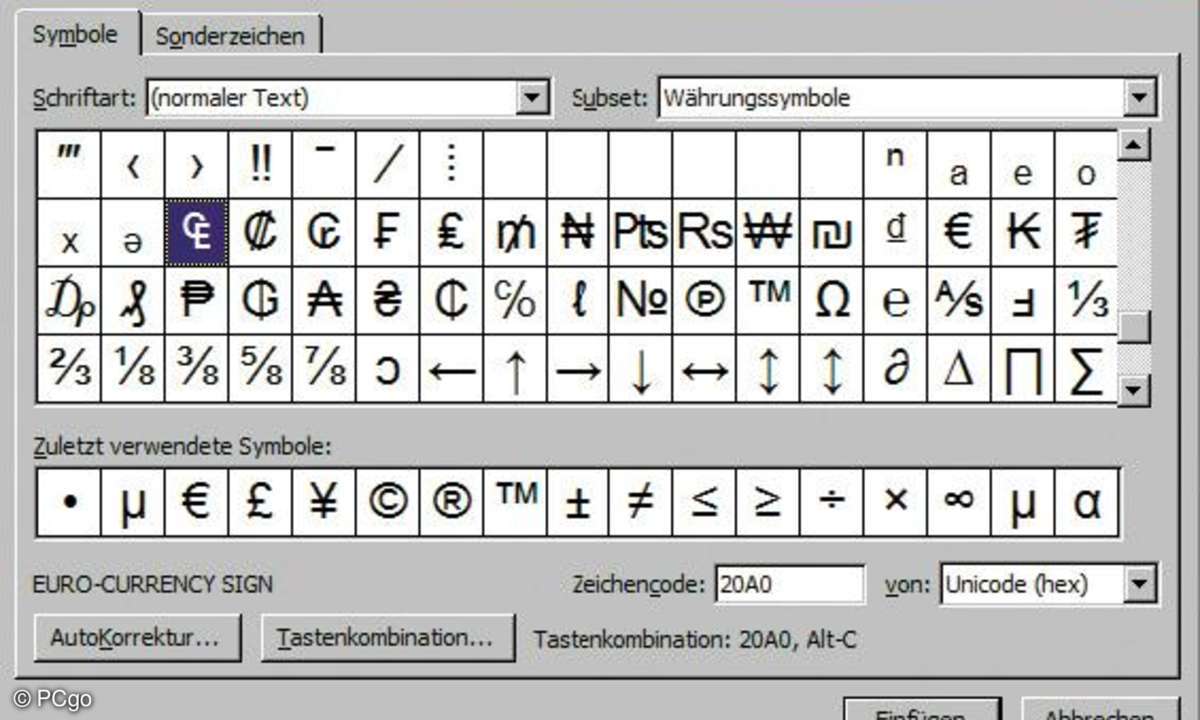Switch to the Sonderzeichen tab
This screenshot has height=720, width=1200.
(x=230, y=36)
